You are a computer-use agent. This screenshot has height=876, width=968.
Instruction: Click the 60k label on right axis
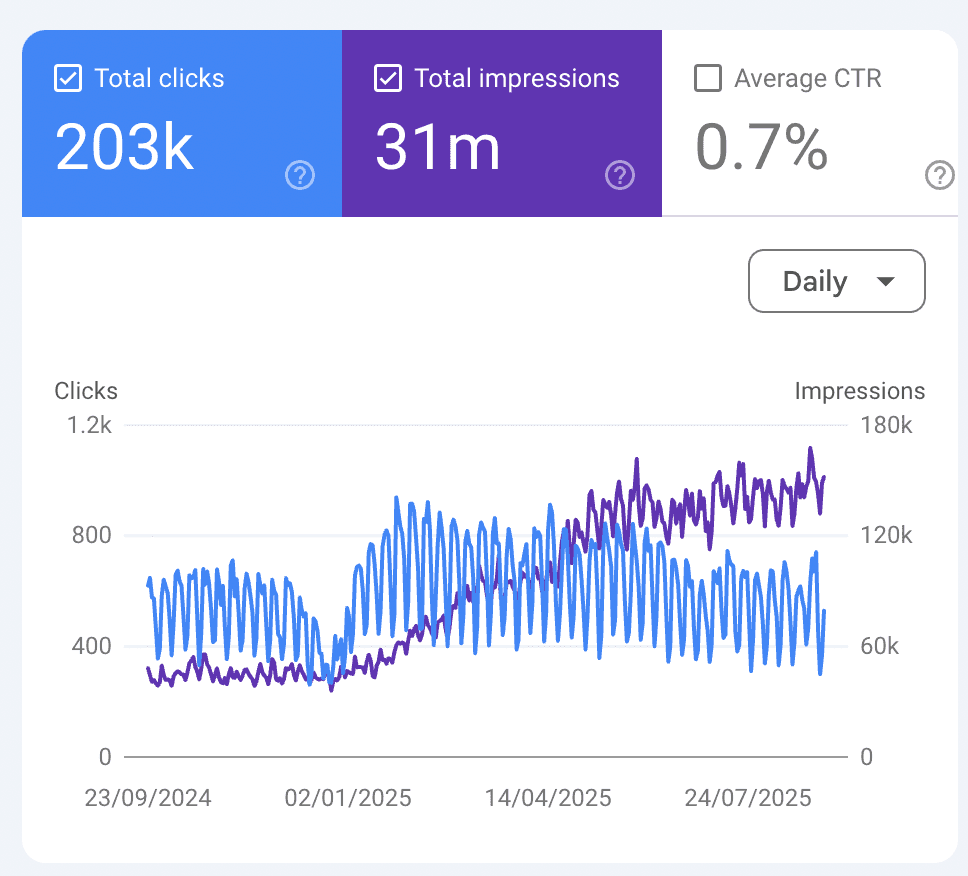pos(881,647)
